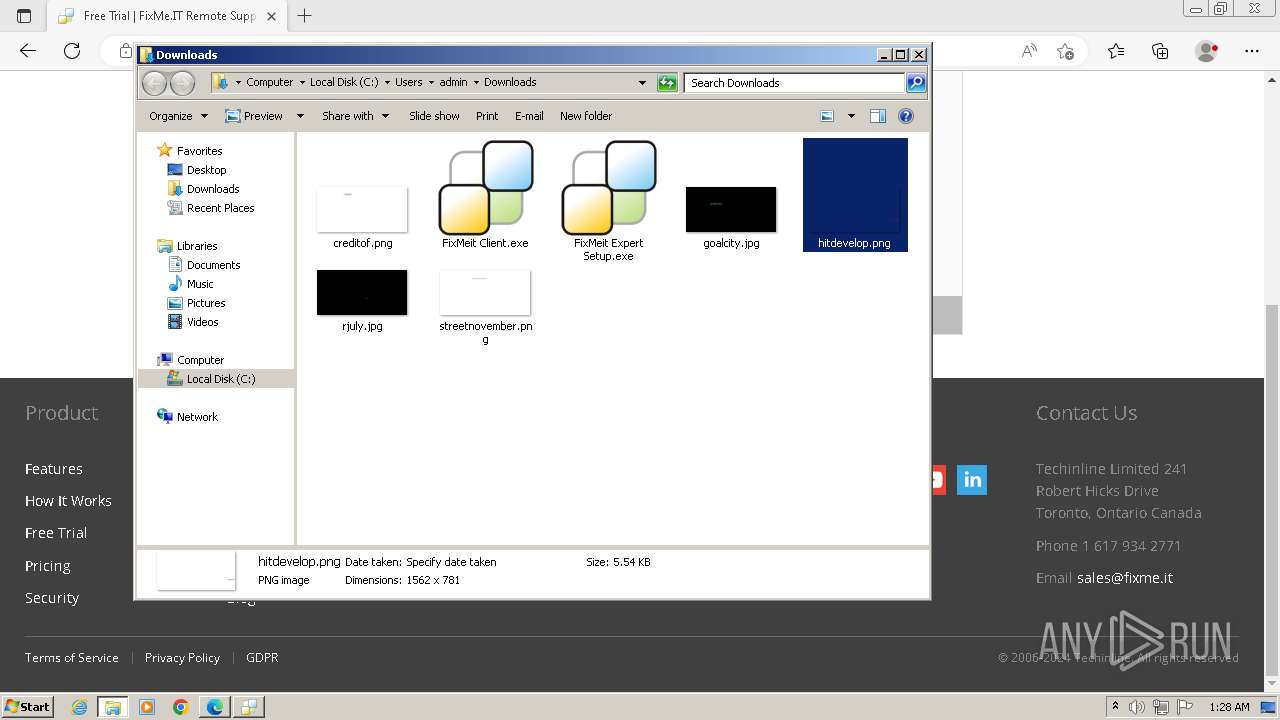1280x720 pixels.
Task: Click the Change your view icon
Action: coord(827,116)
